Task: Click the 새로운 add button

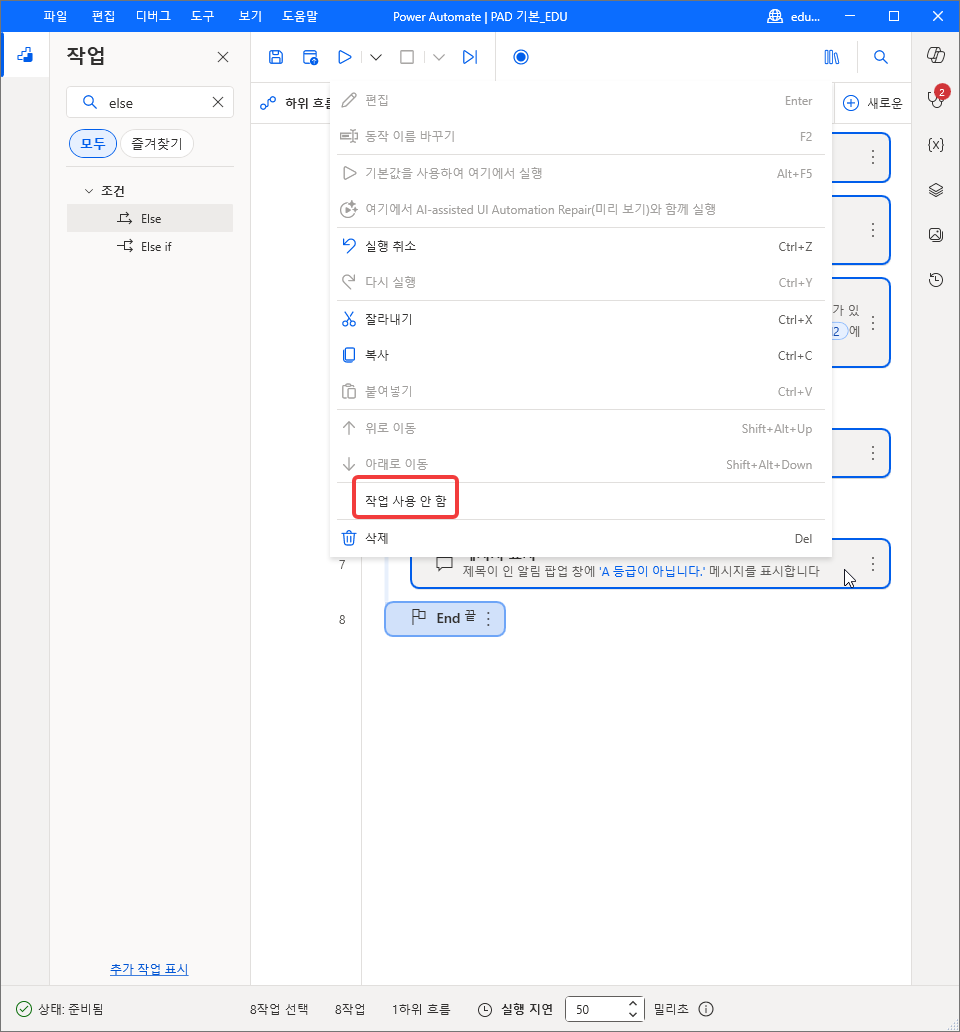Action: [872, 103]
